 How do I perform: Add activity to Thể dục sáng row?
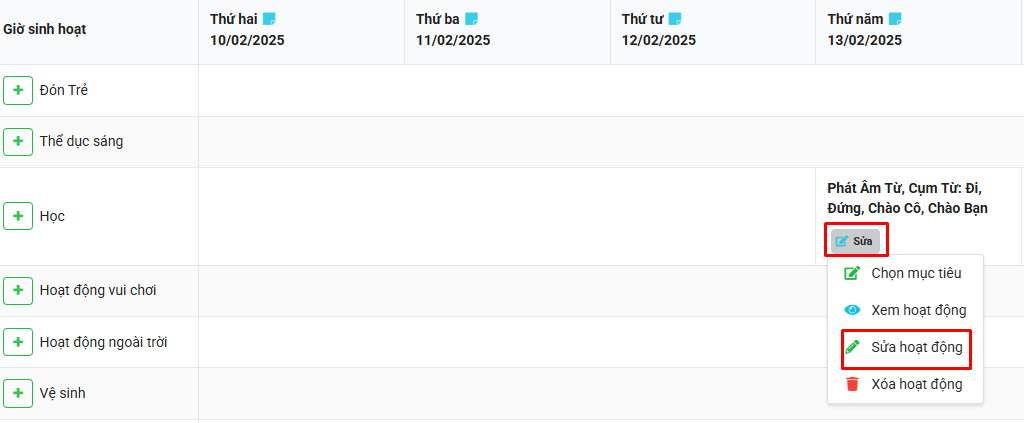click(x=18, y=141)
